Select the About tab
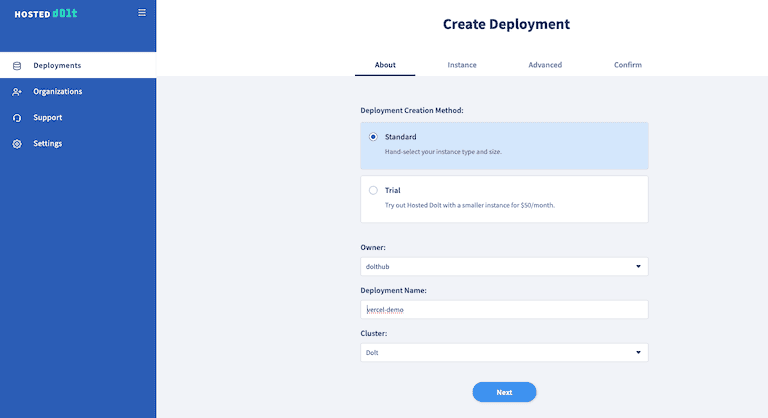 pos(385,65)
